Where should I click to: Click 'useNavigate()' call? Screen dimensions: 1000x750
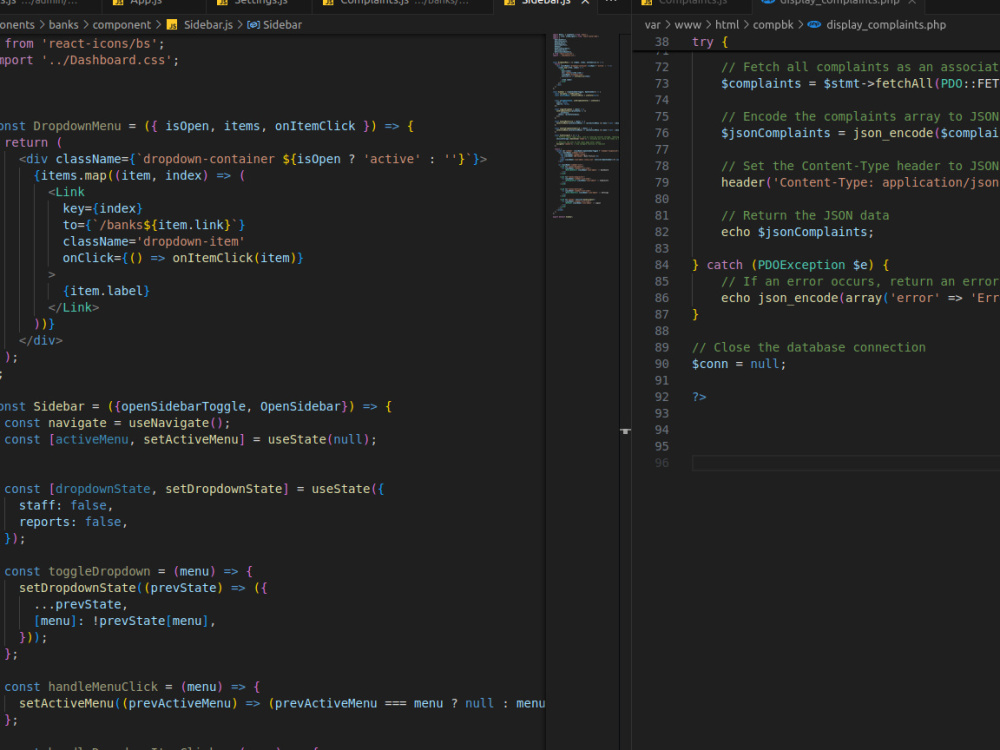click(176, 423)
